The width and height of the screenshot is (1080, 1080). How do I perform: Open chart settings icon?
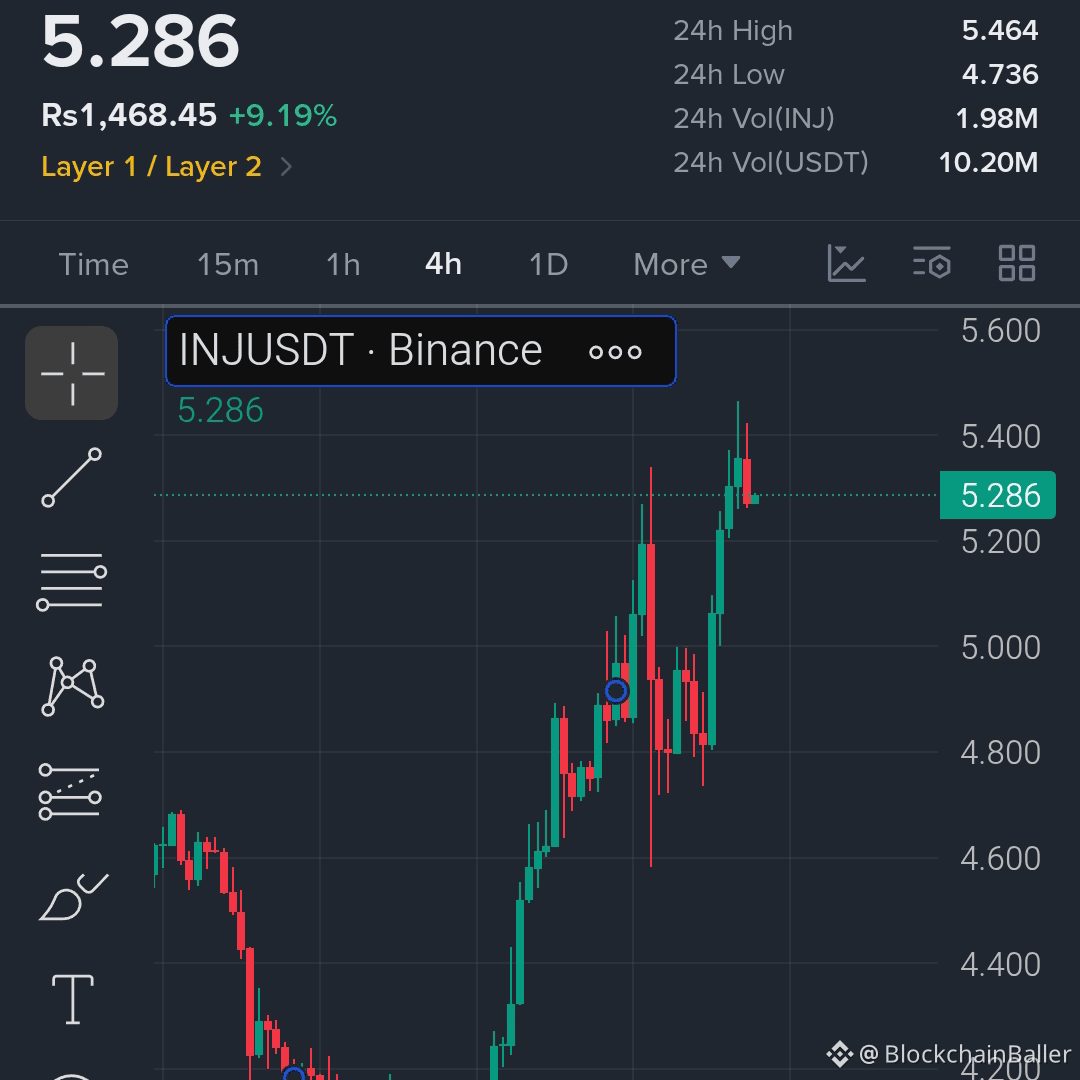(x=932, y=264)
